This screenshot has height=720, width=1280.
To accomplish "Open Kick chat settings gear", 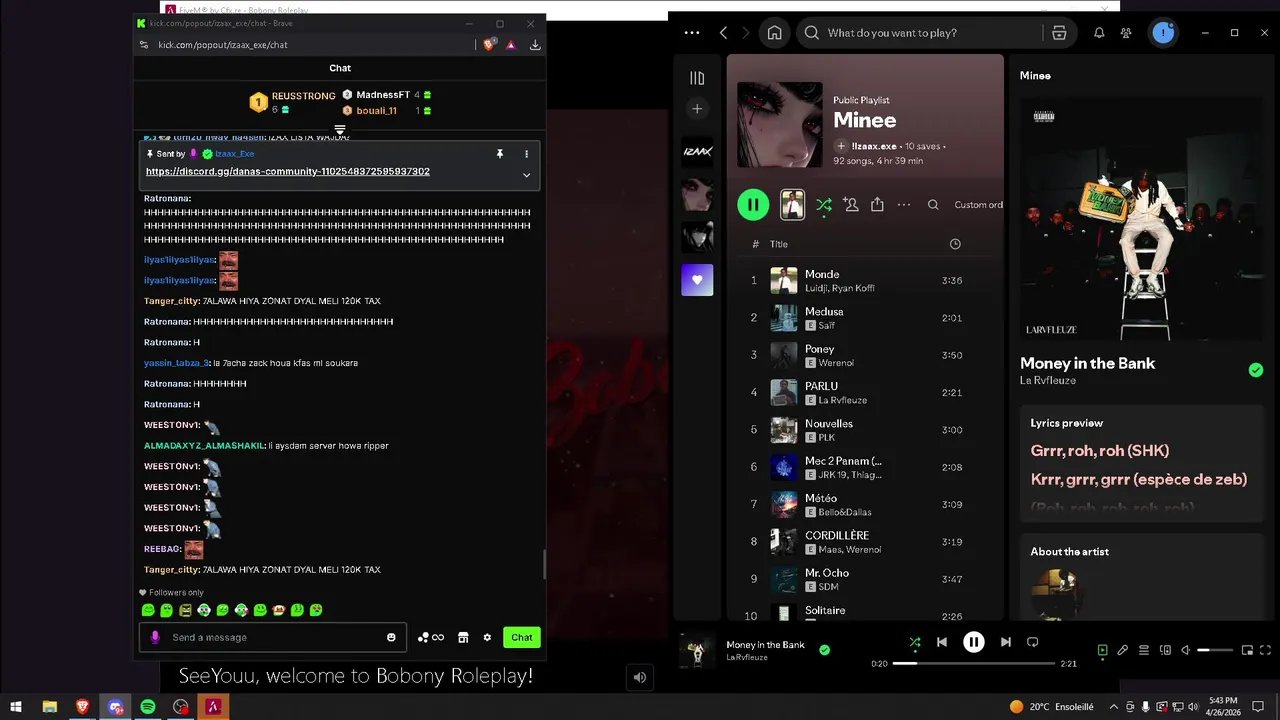I will click(x=487, y=637).
